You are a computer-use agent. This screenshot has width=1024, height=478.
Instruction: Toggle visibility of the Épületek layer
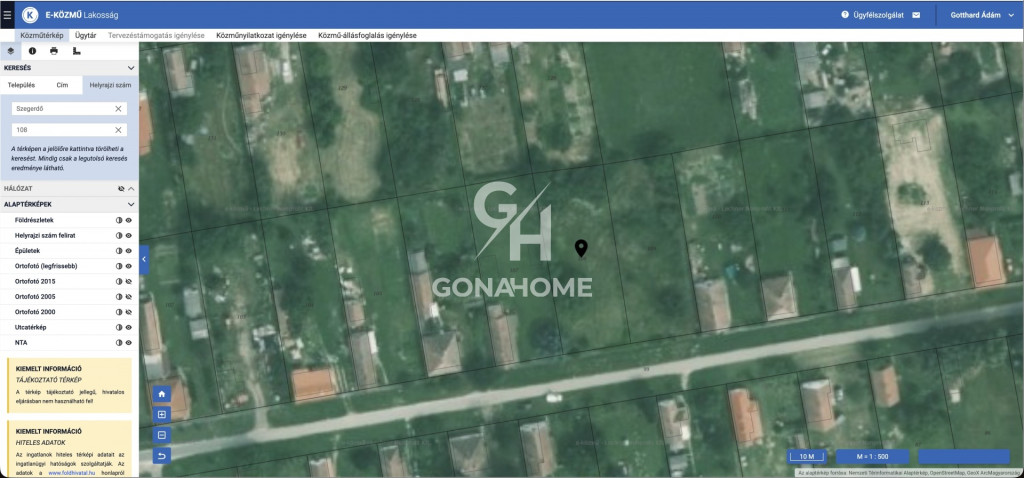tap(129, 250)
